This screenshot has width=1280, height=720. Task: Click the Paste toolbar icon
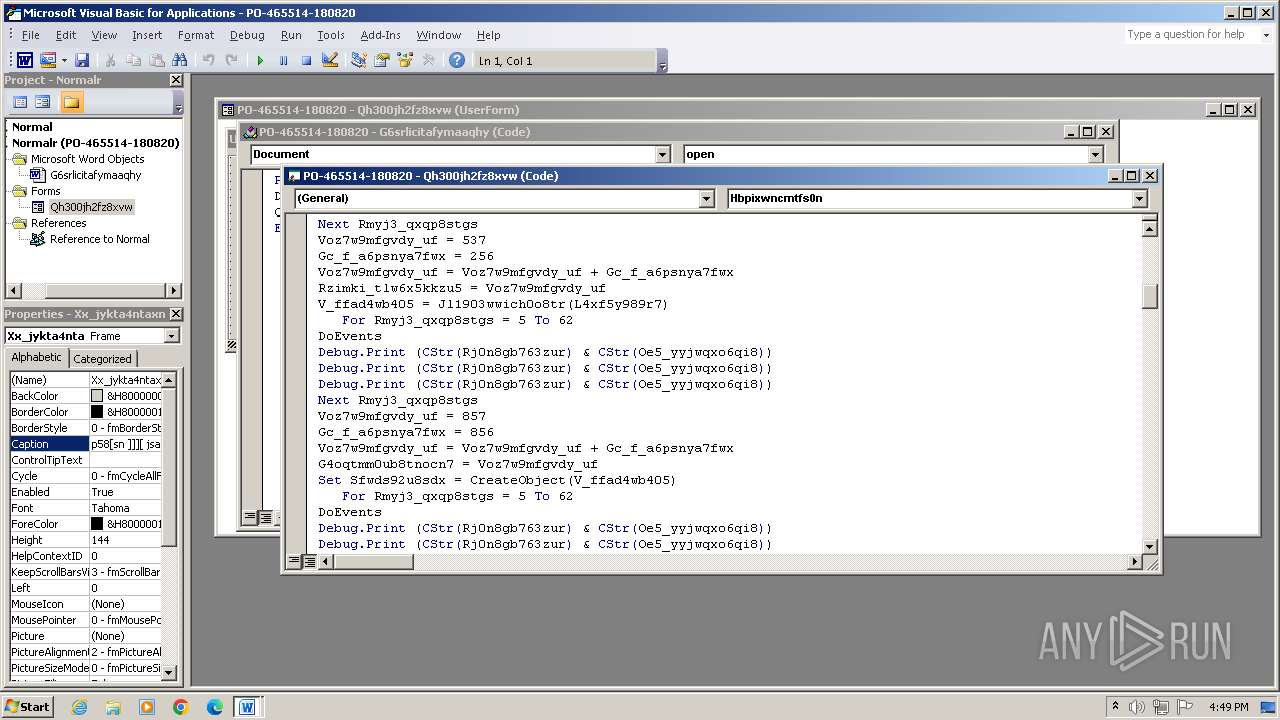(x=157, y=61)
